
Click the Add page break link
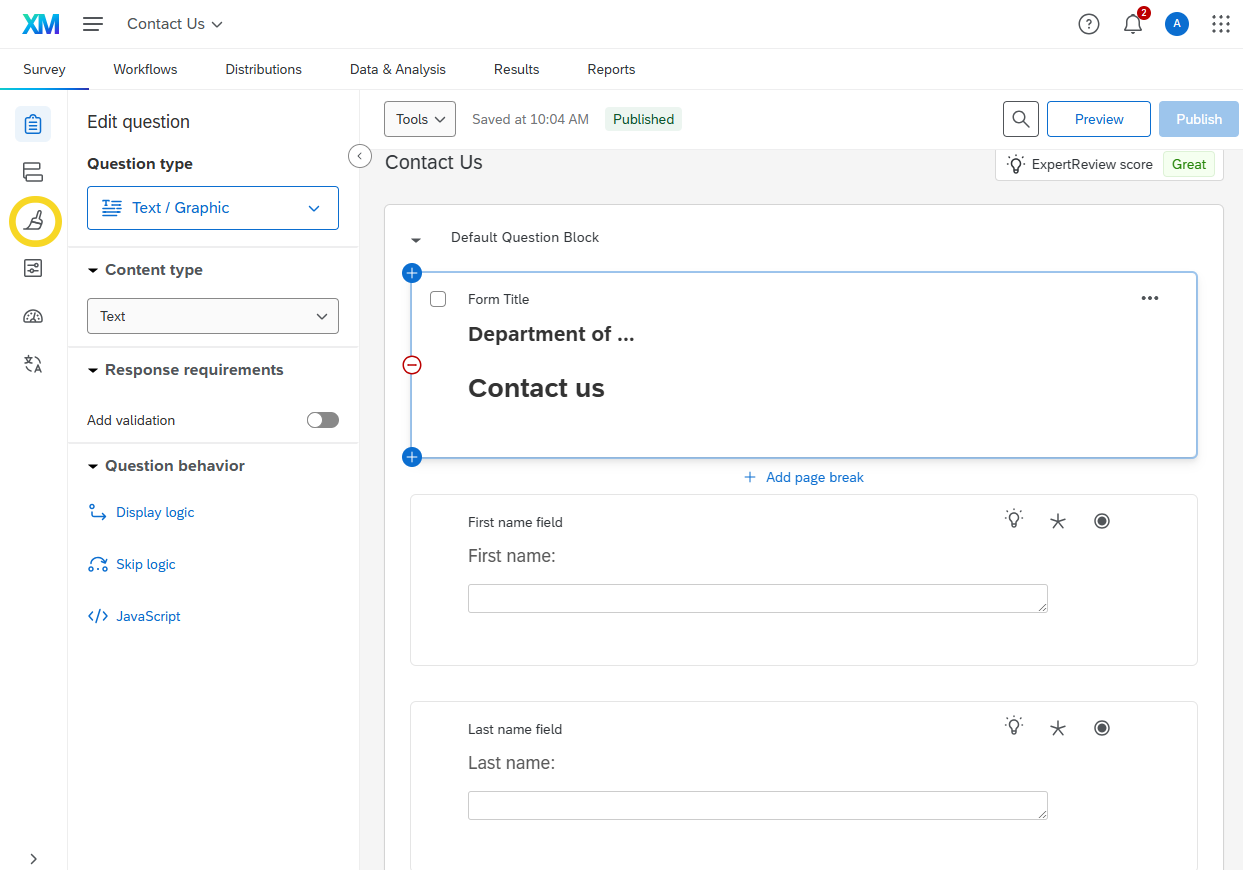[x=814, y=477]
